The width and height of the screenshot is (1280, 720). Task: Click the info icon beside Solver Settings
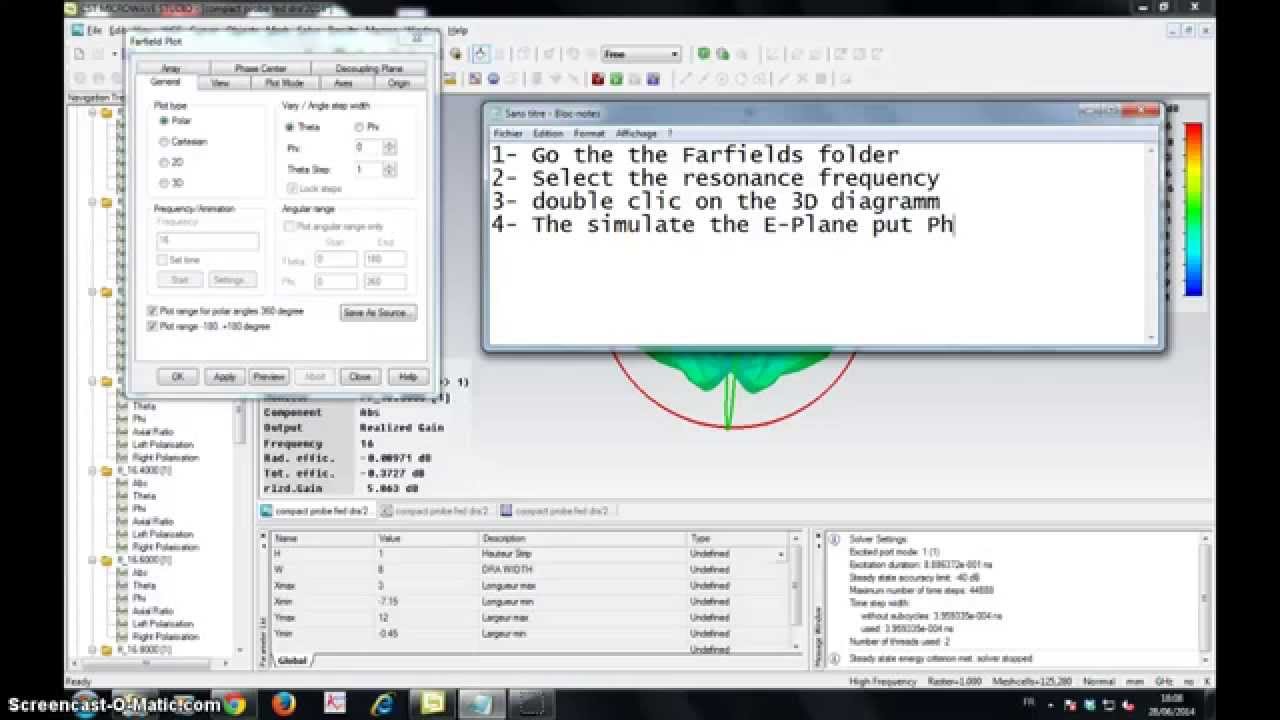(x=834, y=539)
